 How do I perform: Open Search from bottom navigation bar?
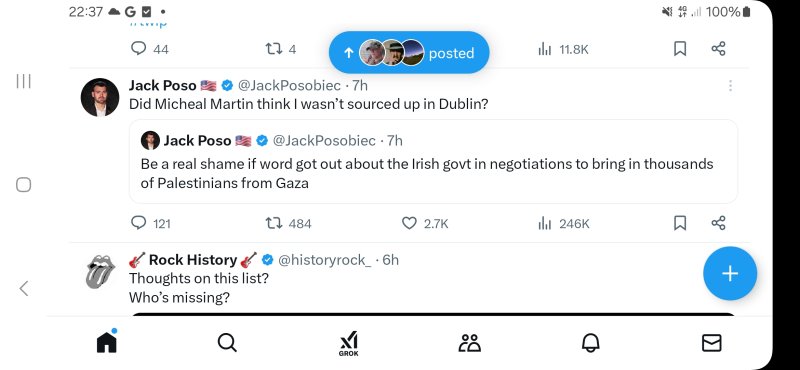coord(227,342)
